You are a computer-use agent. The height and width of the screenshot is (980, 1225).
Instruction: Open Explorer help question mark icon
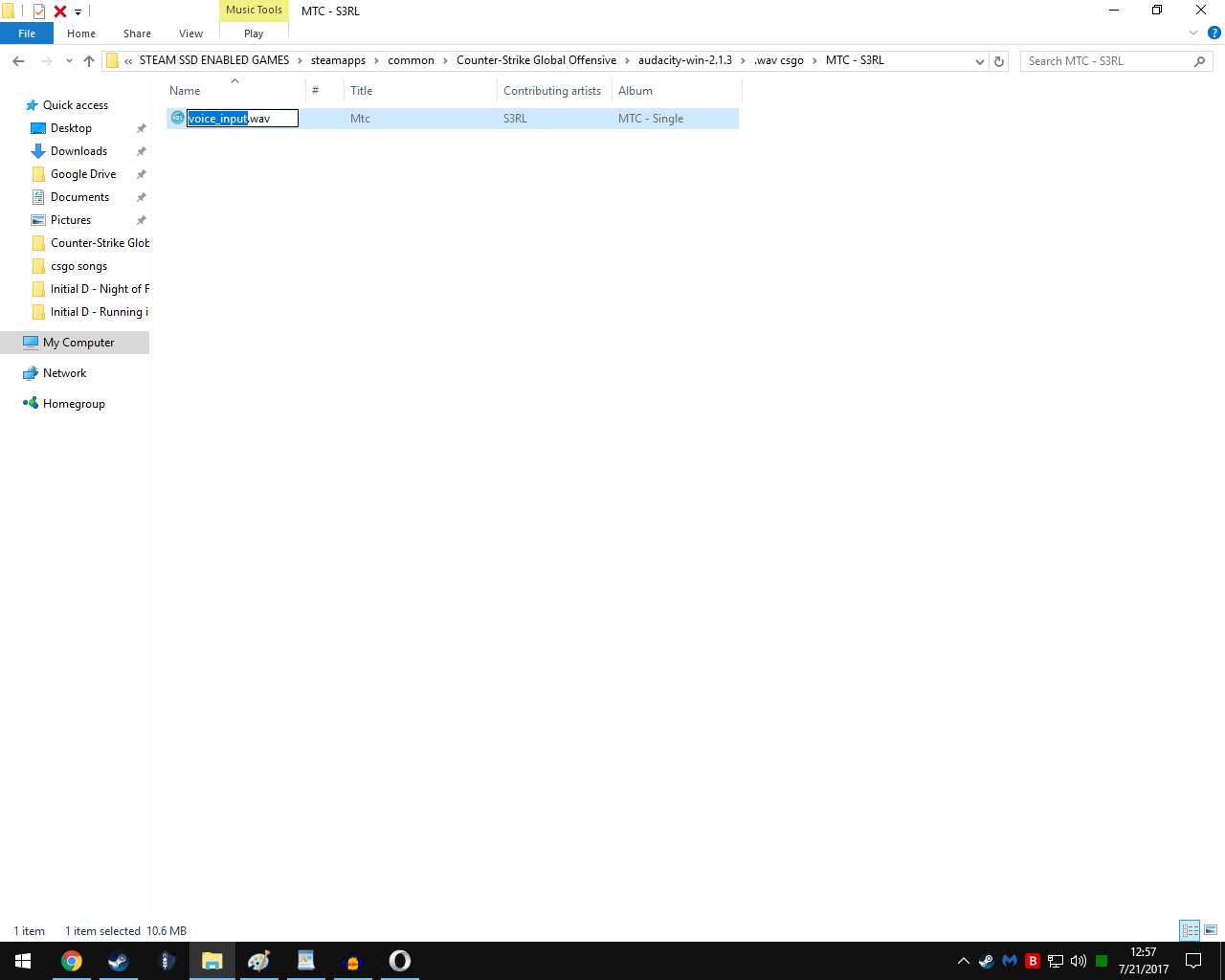[x=1214, y=33]
